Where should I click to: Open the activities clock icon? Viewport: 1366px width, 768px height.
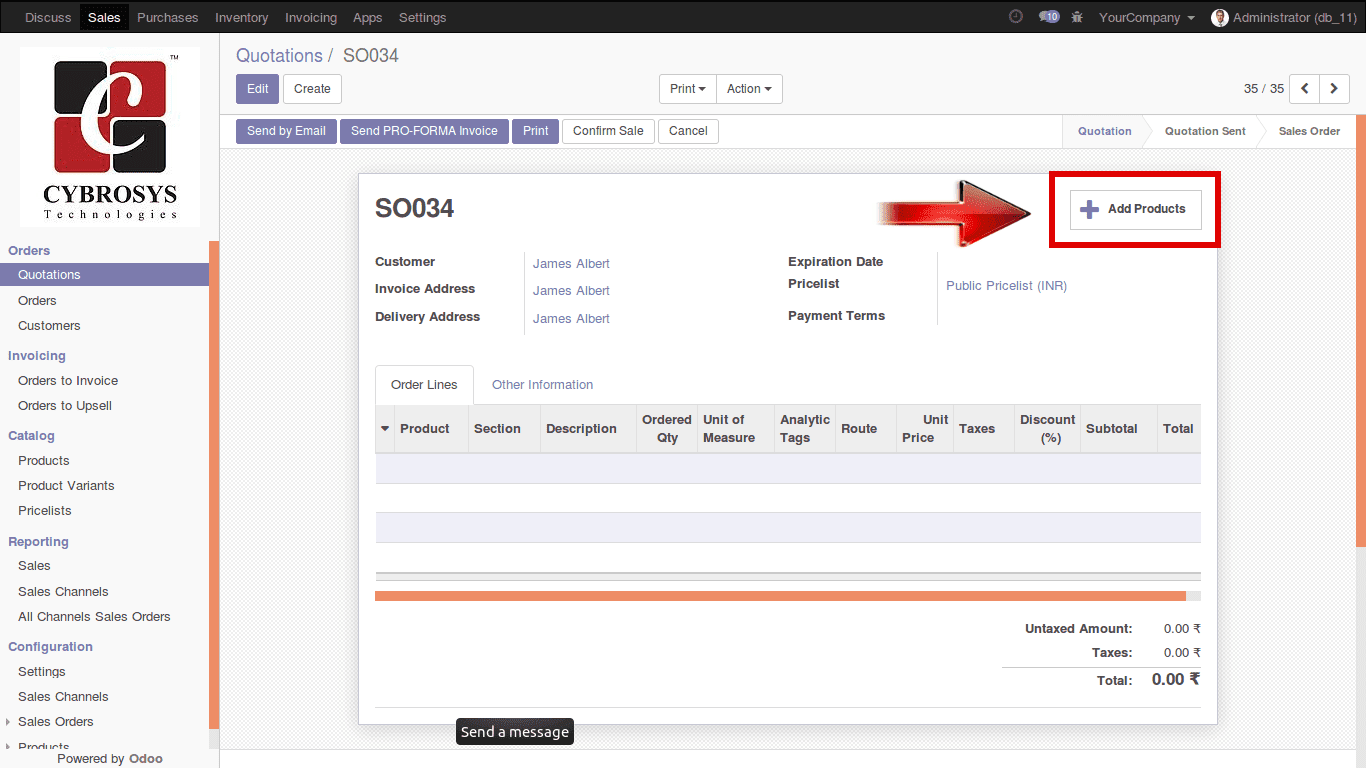[1016, 17]
